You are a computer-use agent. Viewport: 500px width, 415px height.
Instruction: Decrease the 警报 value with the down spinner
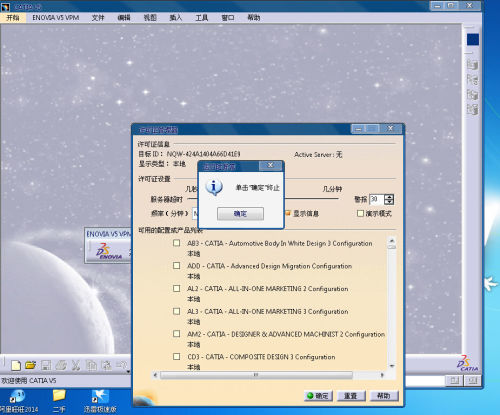pyautogui.click(x=389, y=202)
